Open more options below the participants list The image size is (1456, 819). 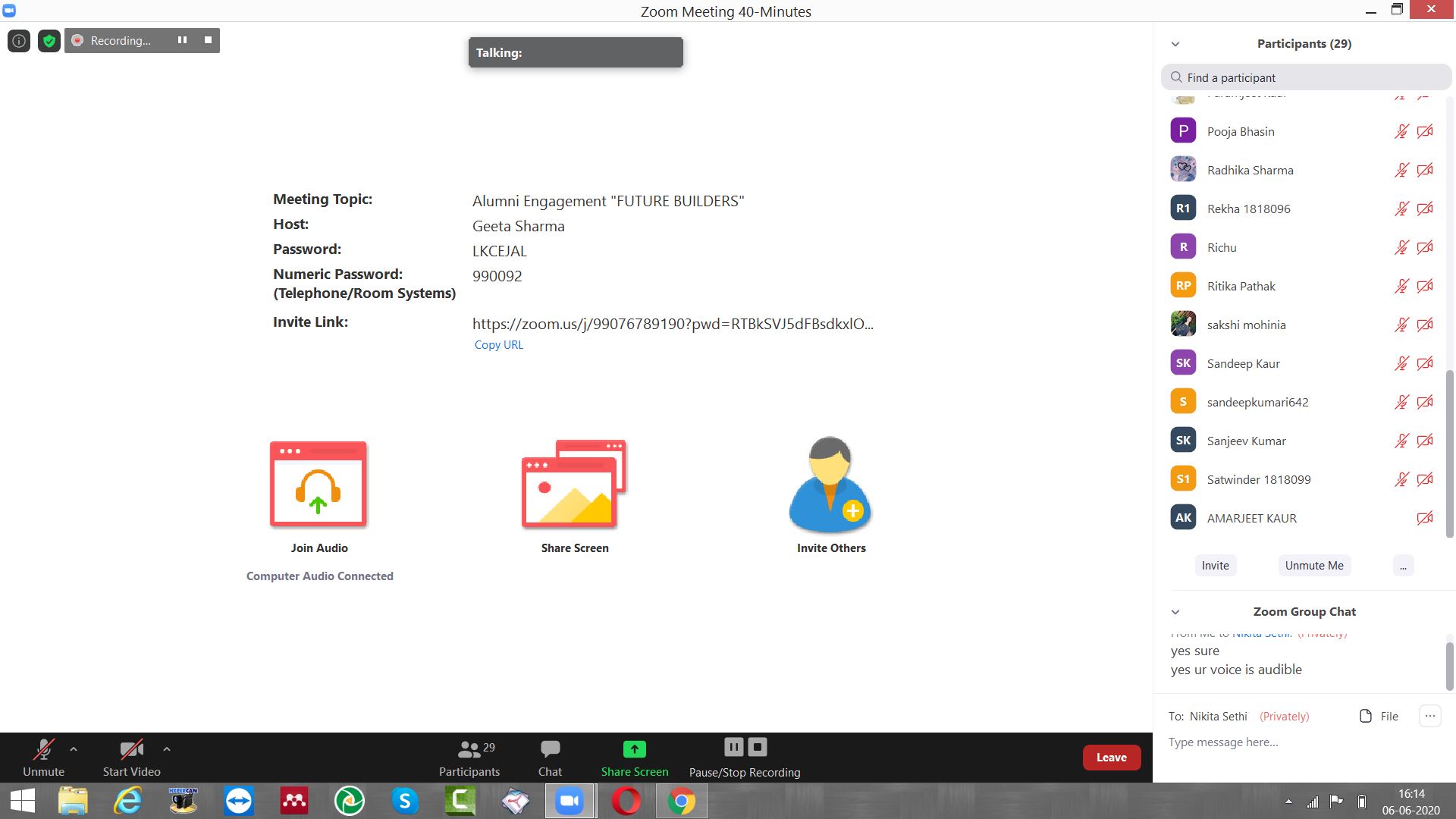point(1403,566)
